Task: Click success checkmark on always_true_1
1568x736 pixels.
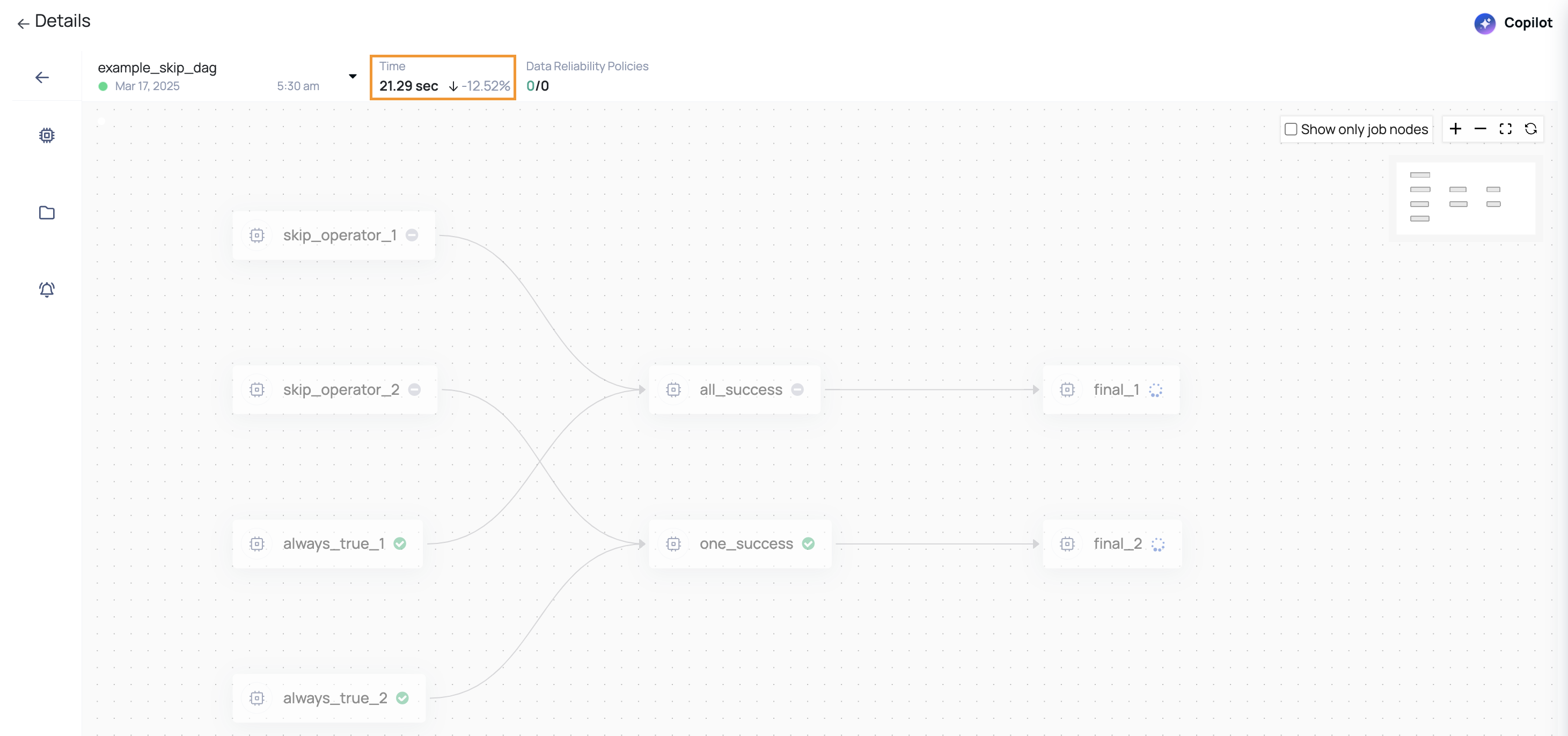Action: click(x=400, y=543)
